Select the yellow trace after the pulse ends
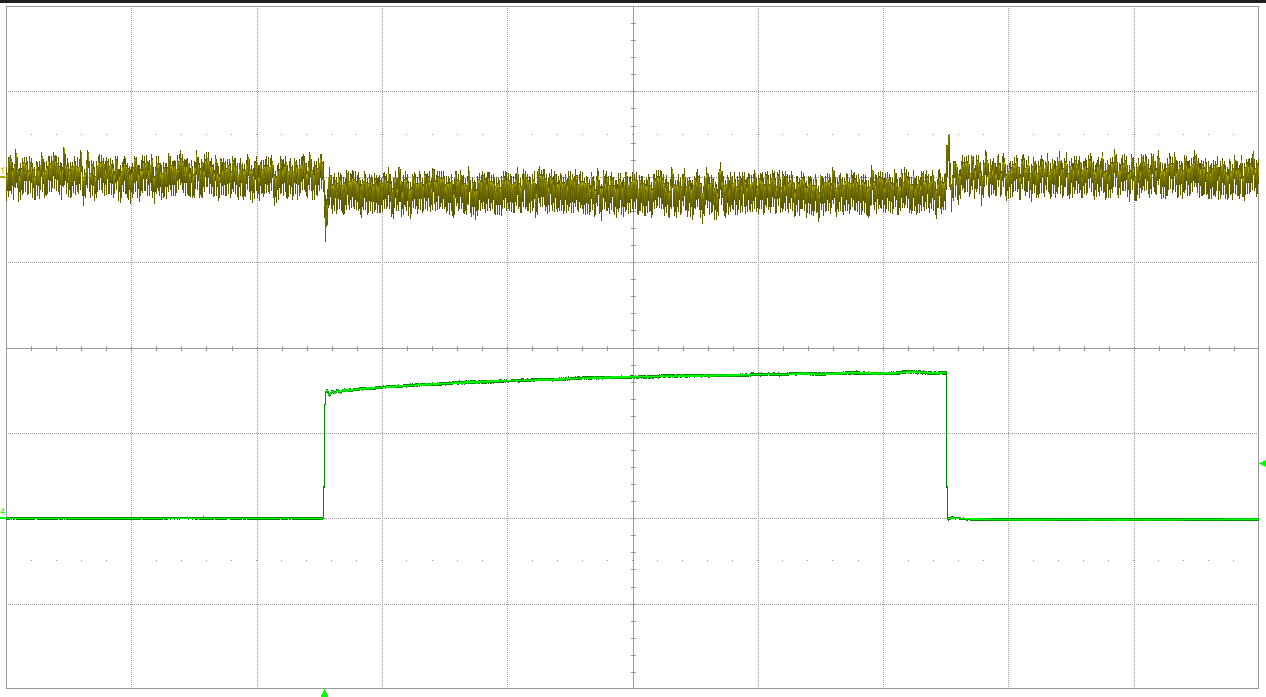 coord(1100,174)
